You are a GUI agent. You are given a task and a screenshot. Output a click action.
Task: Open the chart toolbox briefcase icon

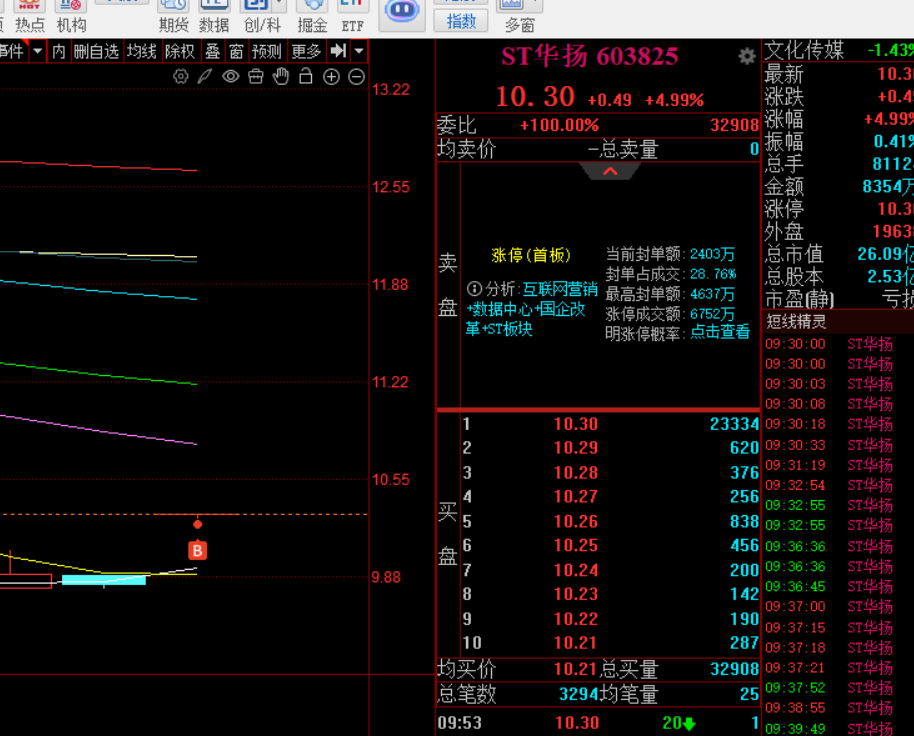tap(256, 76)
